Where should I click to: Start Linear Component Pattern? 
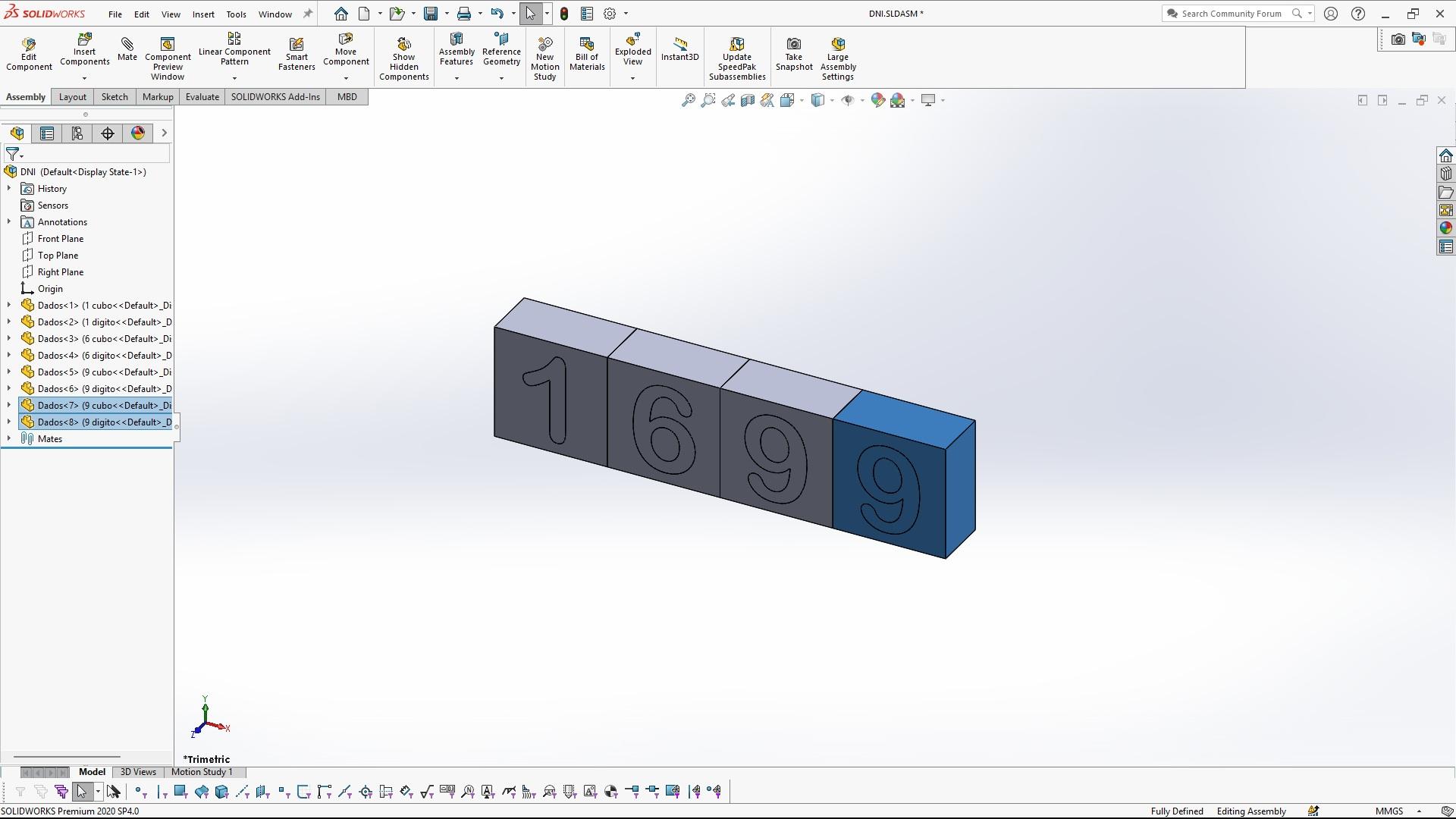(x=234, y=50)
